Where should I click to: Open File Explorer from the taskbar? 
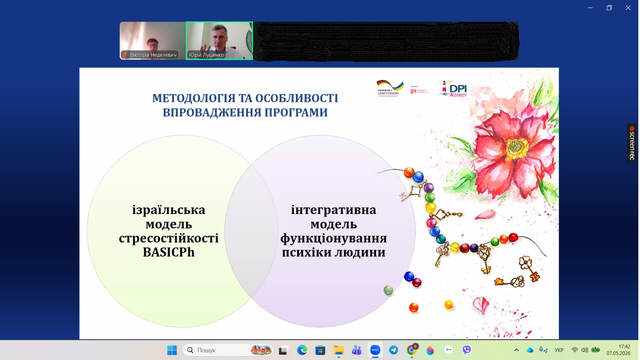pos(338,350)
